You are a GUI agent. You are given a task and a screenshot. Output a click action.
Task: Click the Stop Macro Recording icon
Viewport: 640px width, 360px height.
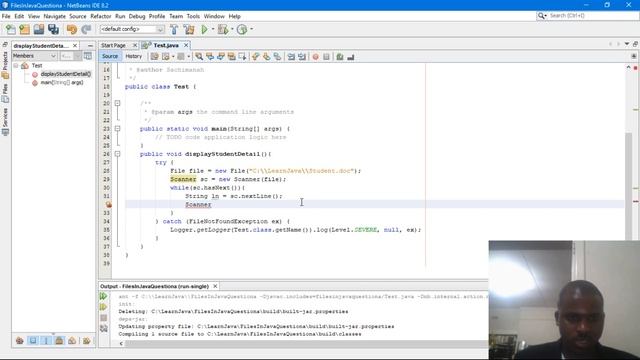point(326,57)
